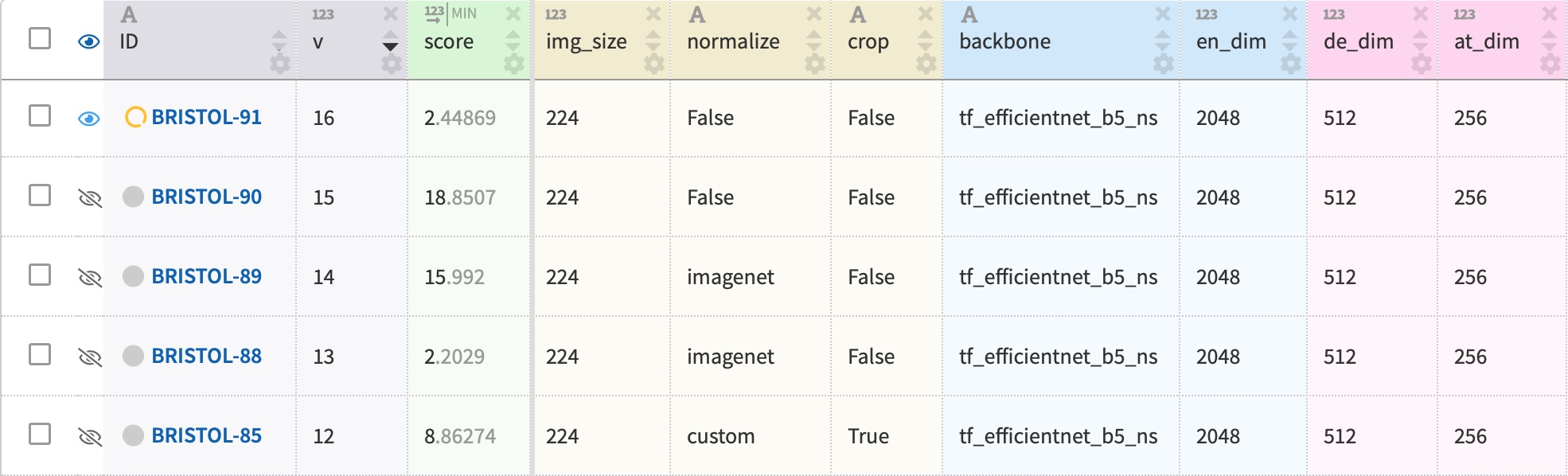1568x476 pixels.
Task: Open settings gear for score column
Action: click(x=514, y=64)
